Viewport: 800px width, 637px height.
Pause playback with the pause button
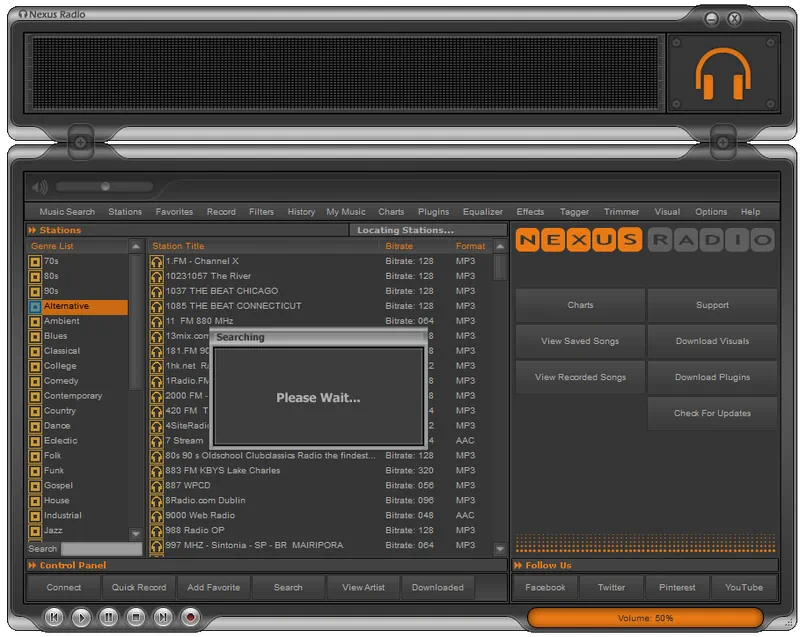(108, 617)
